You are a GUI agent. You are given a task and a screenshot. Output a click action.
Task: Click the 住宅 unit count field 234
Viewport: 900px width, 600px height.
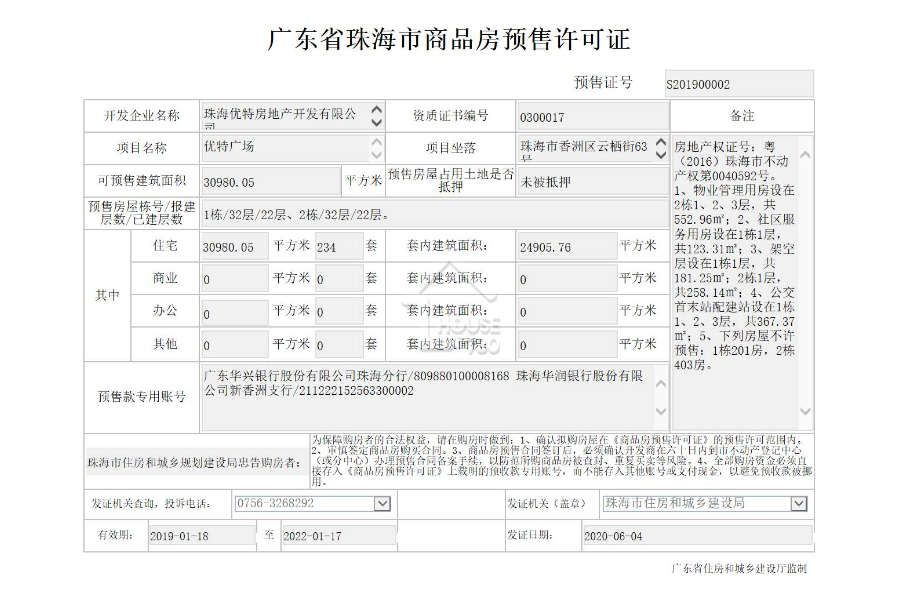(339, 246)
